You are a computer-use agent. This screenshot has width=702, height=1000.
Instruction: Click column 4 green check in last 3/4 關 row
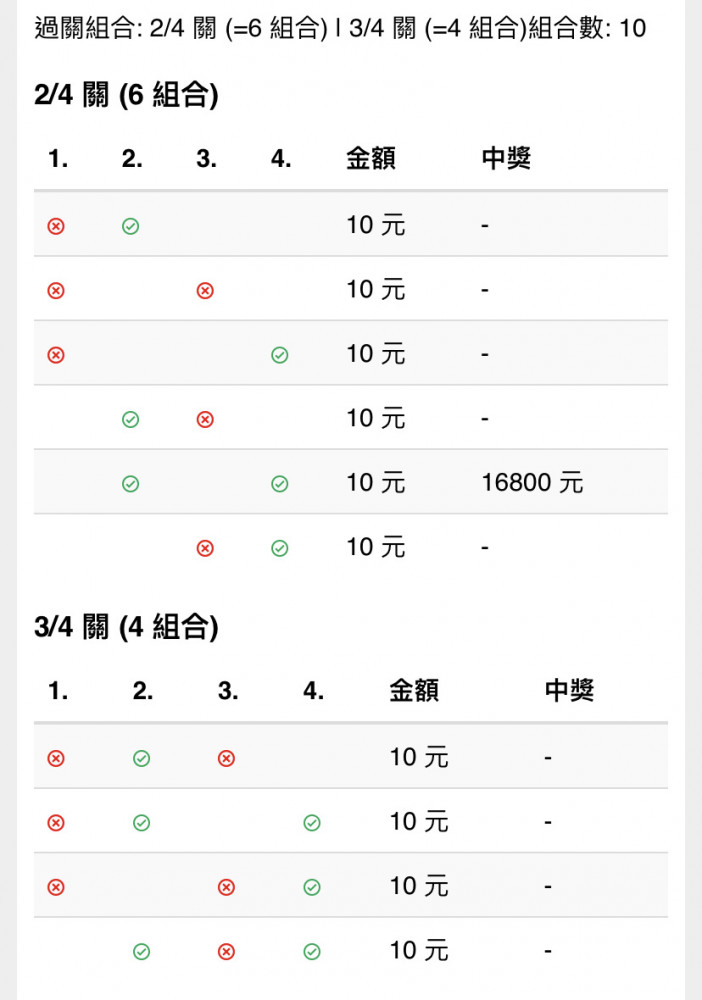(312, 952)
